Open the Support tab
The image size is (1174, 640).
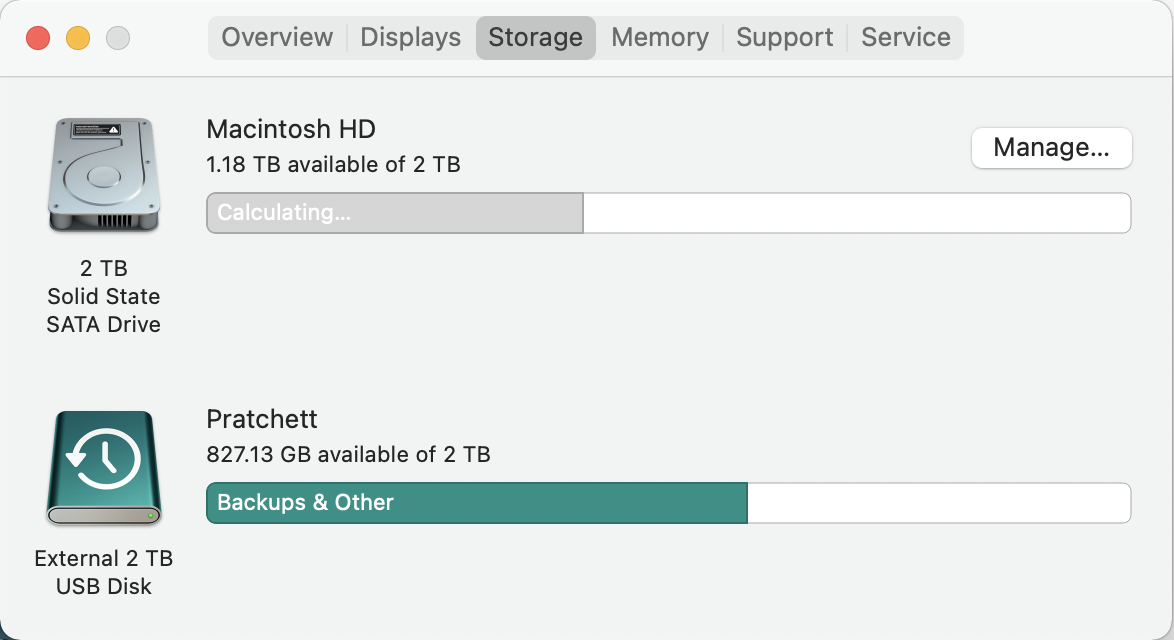pyautogui.click(x=784, y=38)
